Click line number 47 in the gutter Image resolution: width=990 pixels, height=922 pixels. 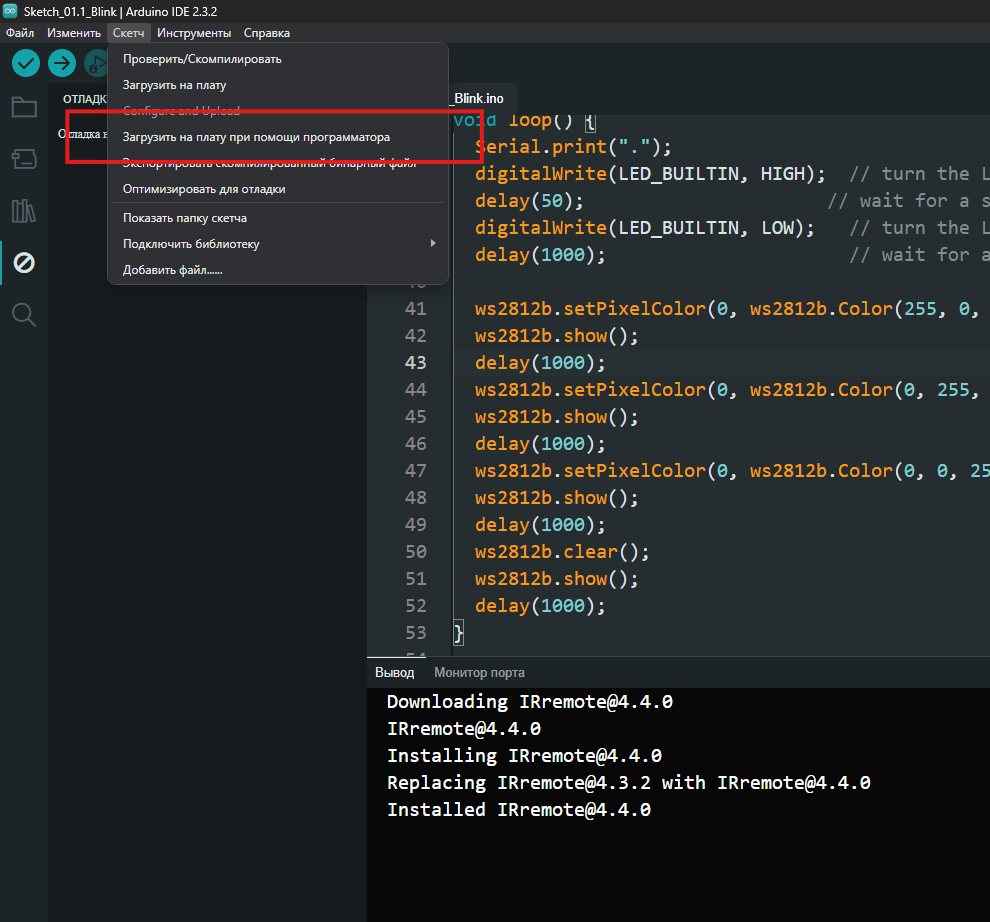(415, 470)
